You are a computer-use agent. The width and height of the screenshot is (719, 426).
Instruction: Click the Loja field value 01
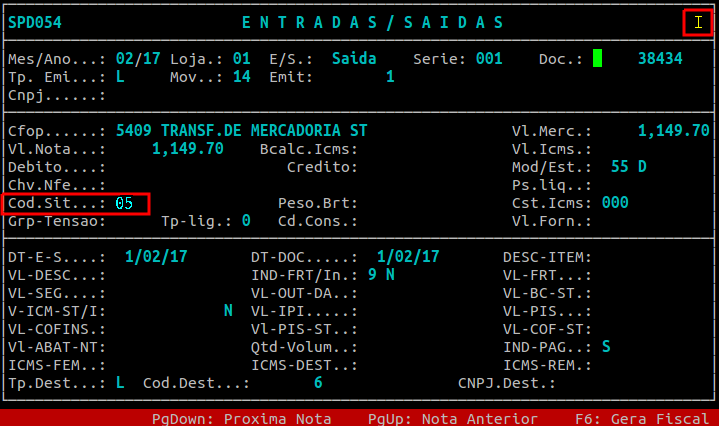point(241,59)
